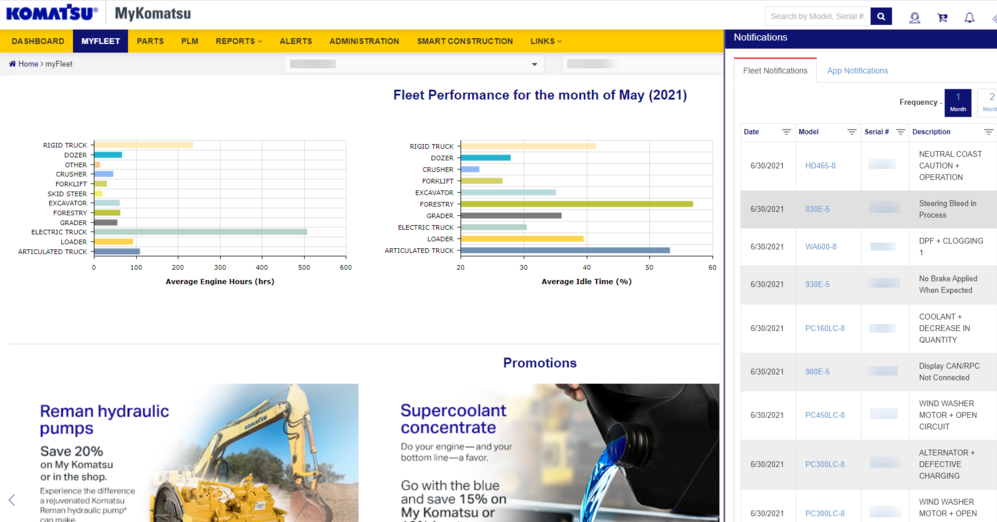This screenshot has width=997, height=522.
Task: Go to the PARTS menu item
Action: pyautogui.click(x=150, y=41)
